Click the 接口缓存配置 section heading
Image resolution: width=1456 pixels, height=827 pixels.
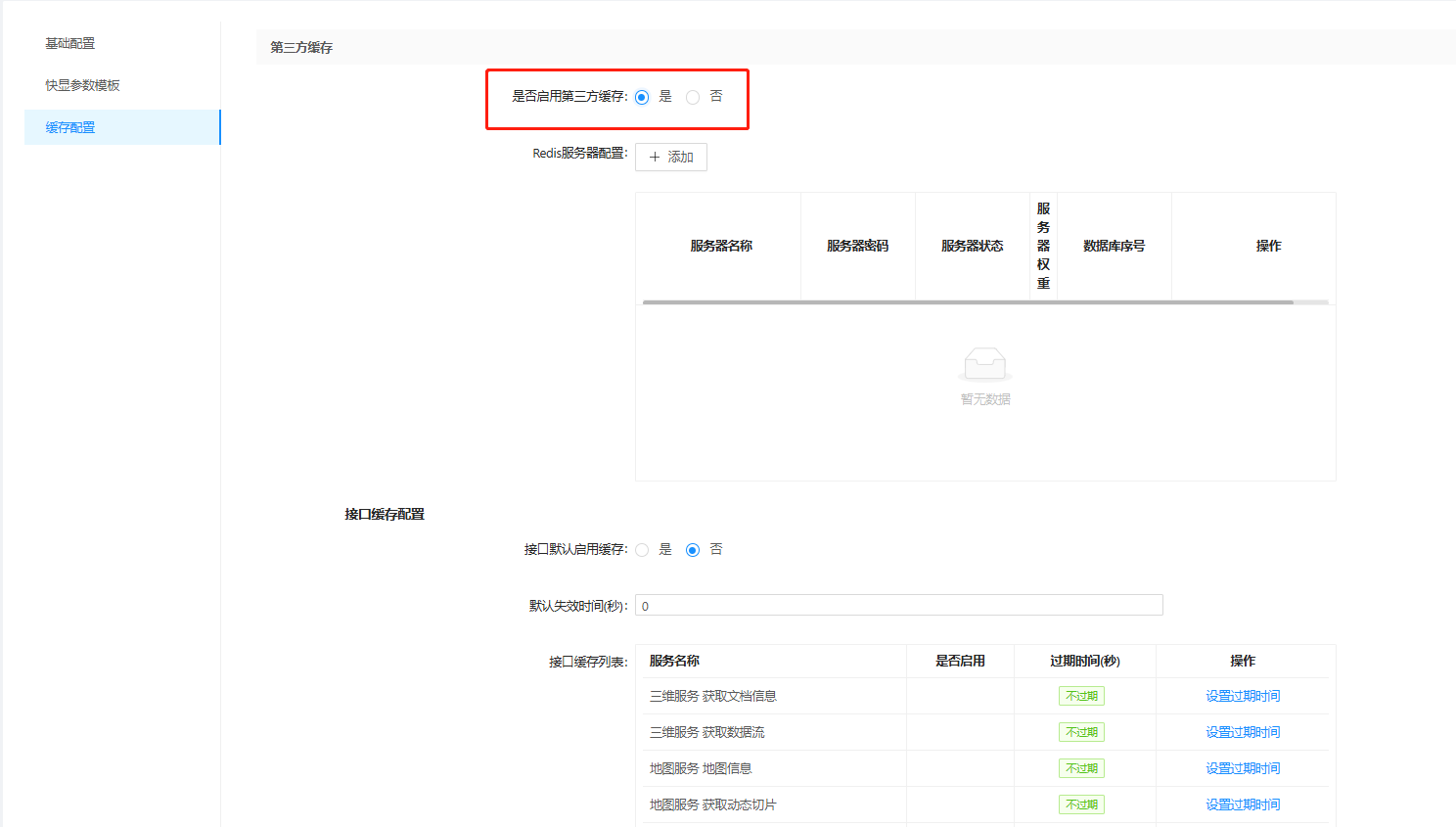pos(385,514)
